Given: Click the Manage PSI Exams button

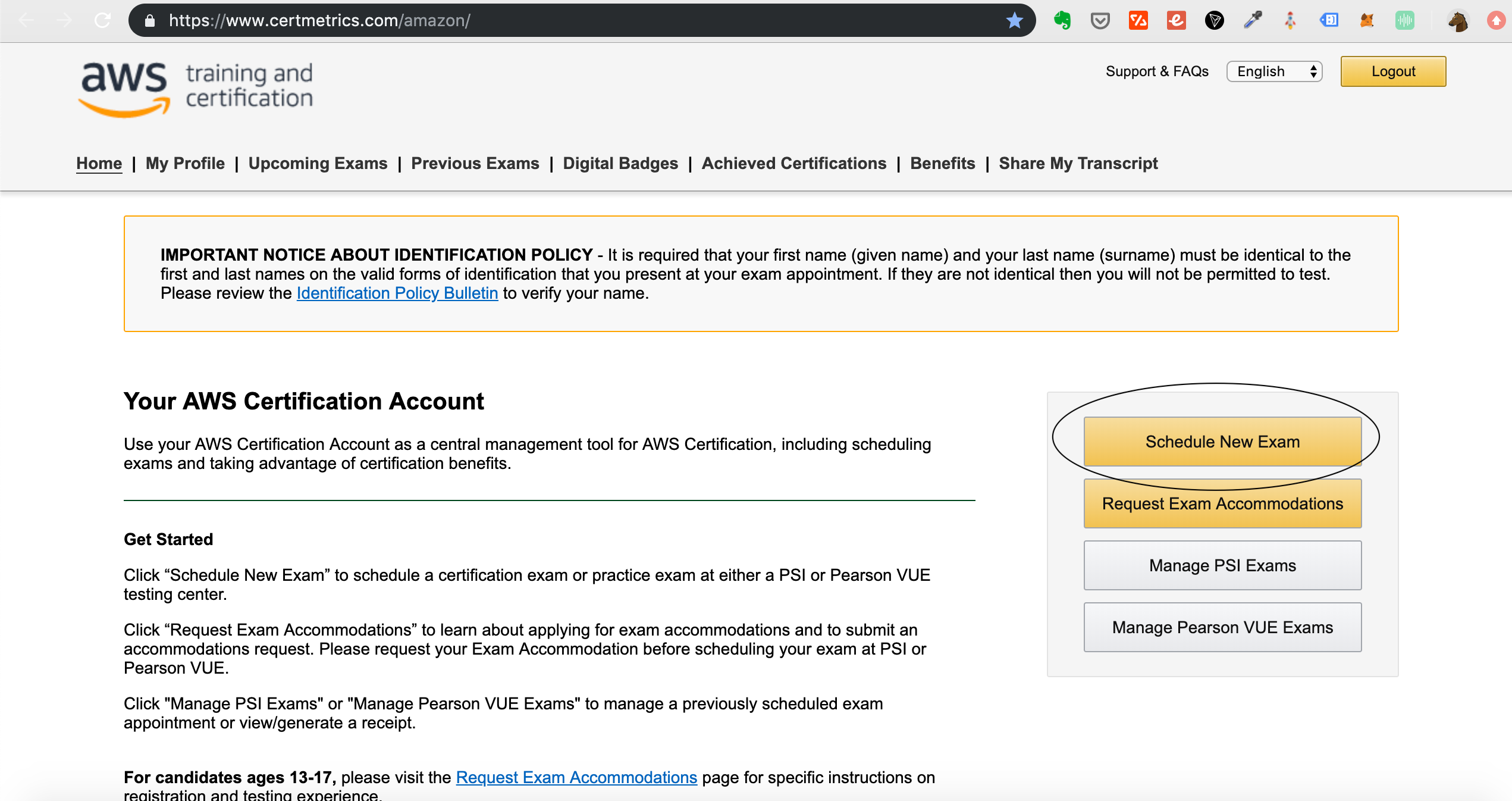Looking at the screenshot, I should [x=1222, y=565].
